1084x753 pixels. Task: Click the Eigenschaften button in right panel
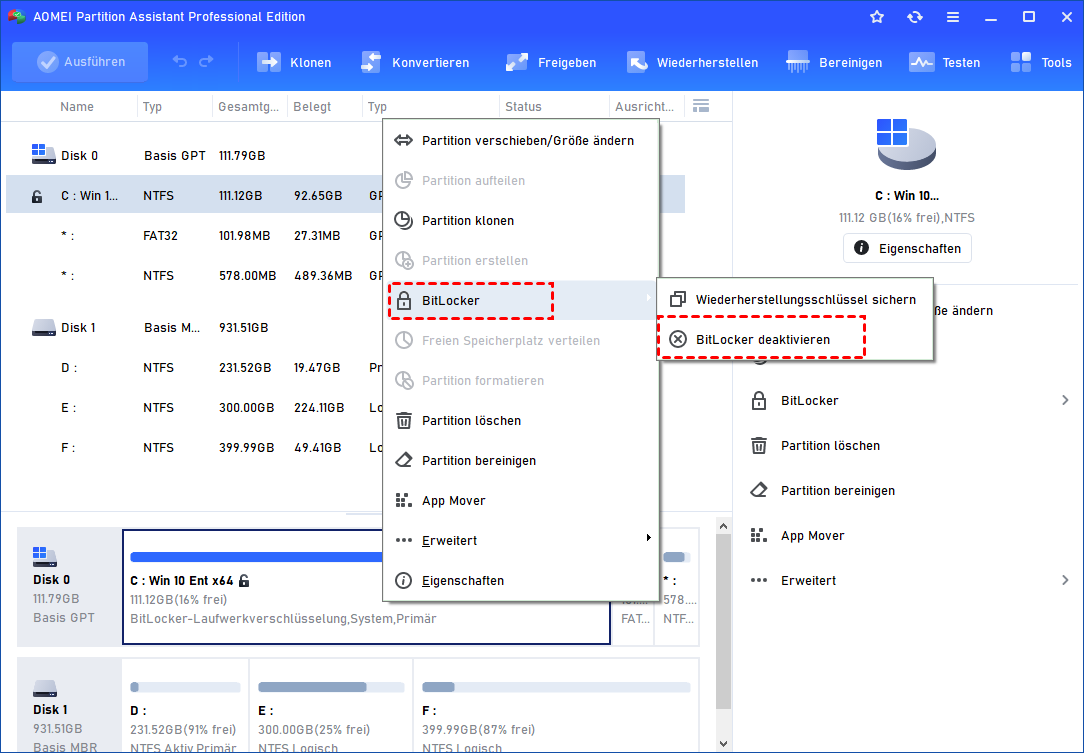[907, 248]
